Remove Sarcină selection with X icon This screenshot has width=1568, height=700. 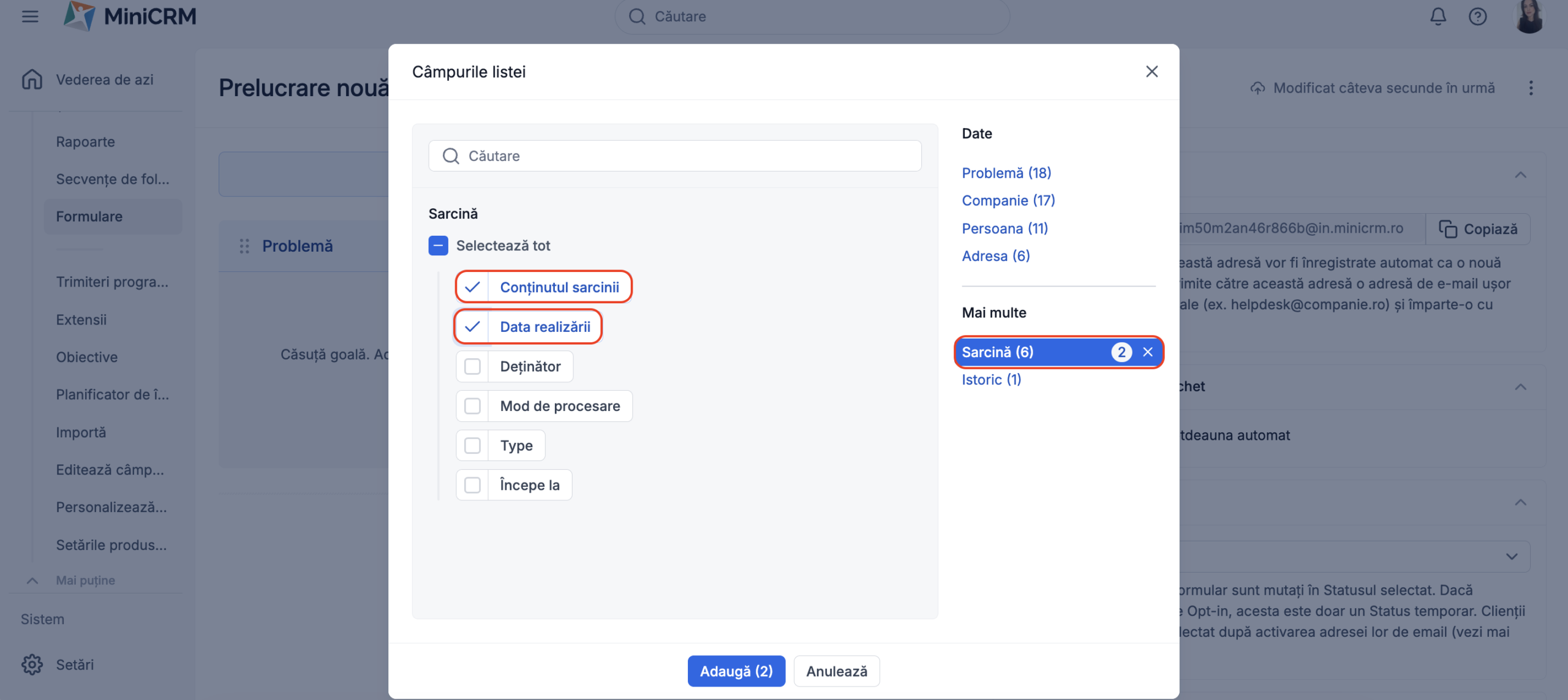1148,352
